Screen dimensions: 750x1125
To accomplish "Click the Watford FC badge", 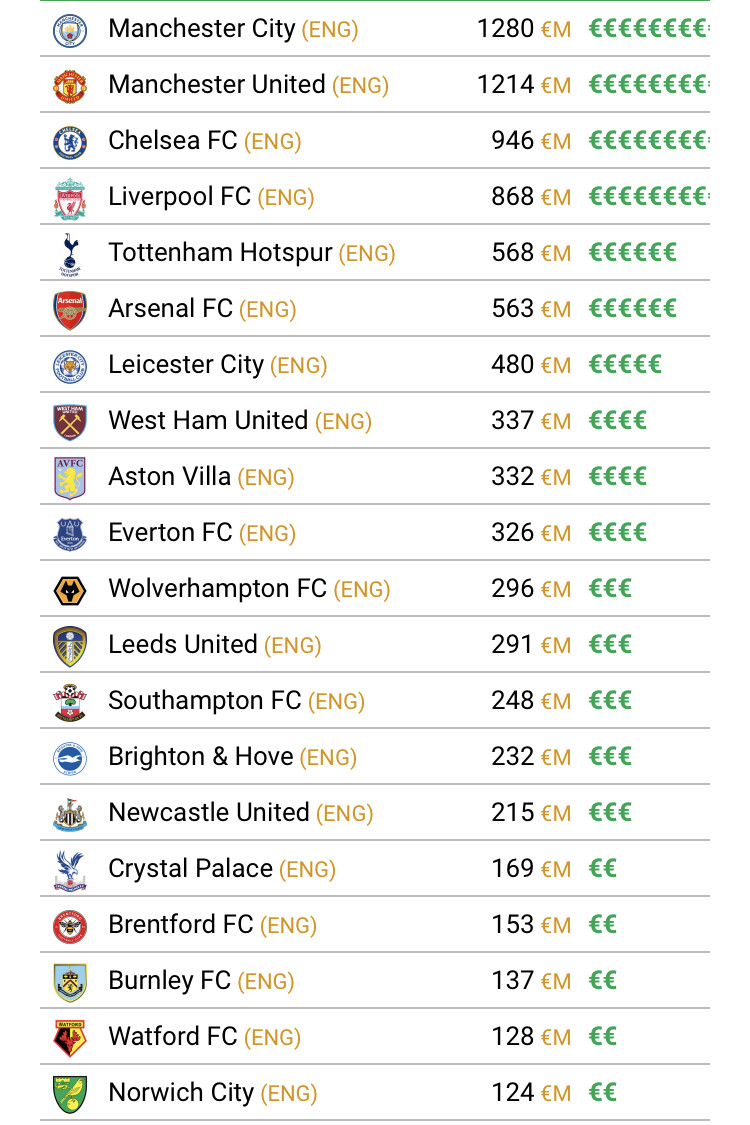I will [x=70, y=1038].
